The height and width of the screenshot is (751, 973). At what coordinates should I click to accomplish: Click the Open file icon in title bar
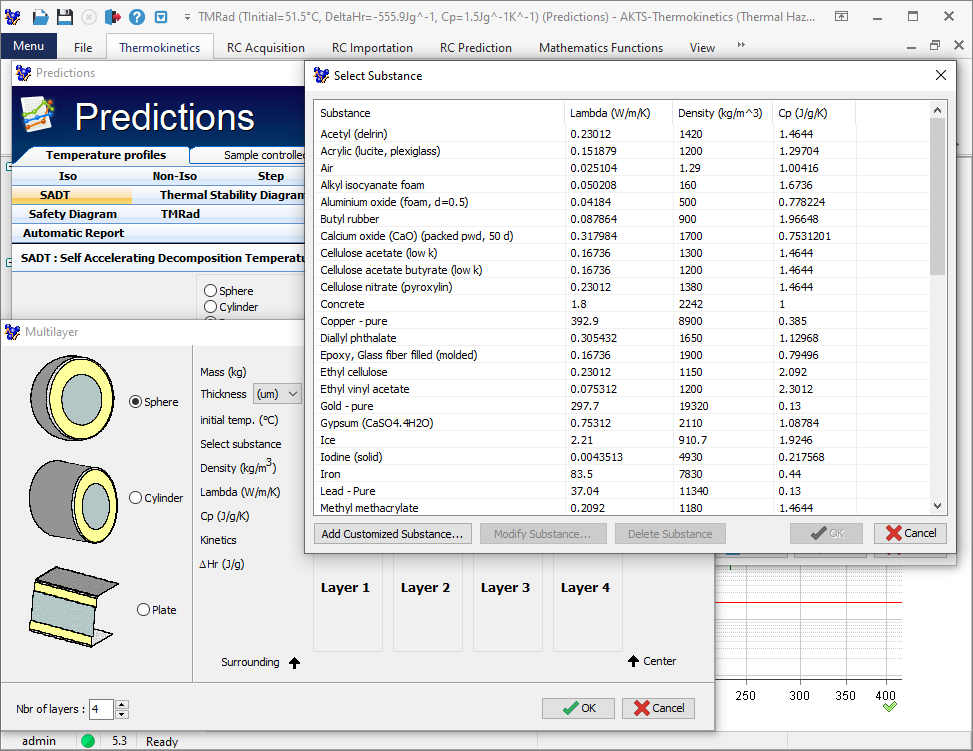click(40, 17)
